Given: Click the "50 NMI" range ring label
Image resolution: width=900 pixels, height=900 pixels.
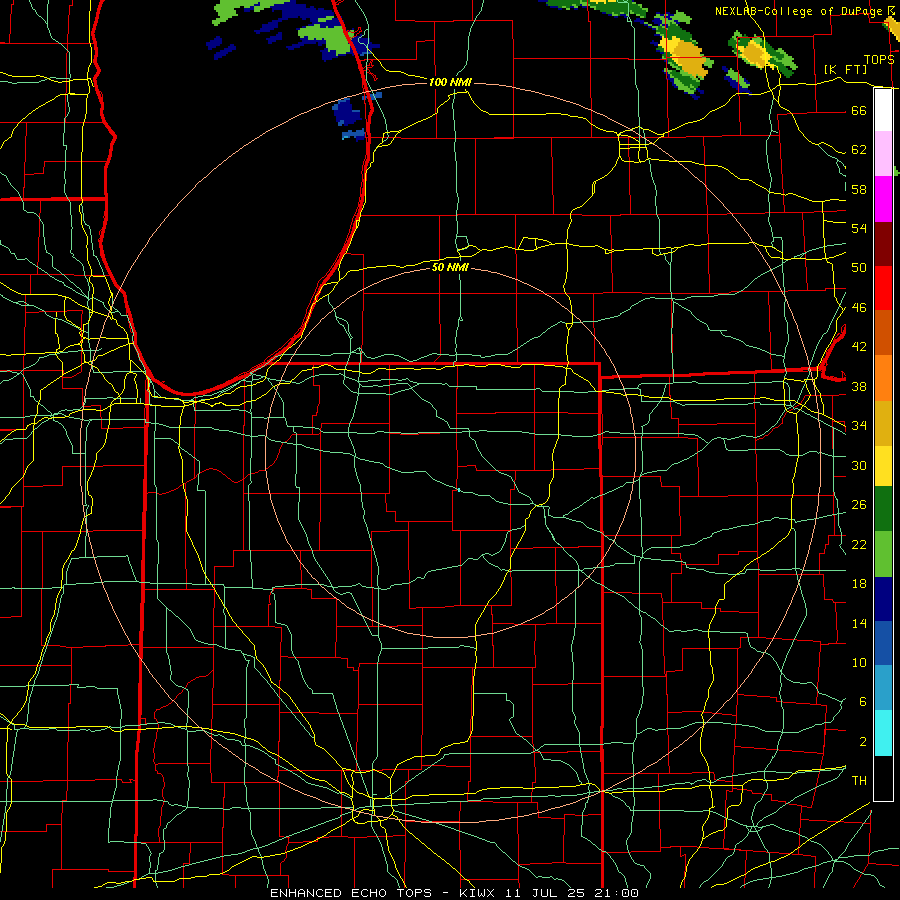Looking at the screenshot, I should click(450, 267).
